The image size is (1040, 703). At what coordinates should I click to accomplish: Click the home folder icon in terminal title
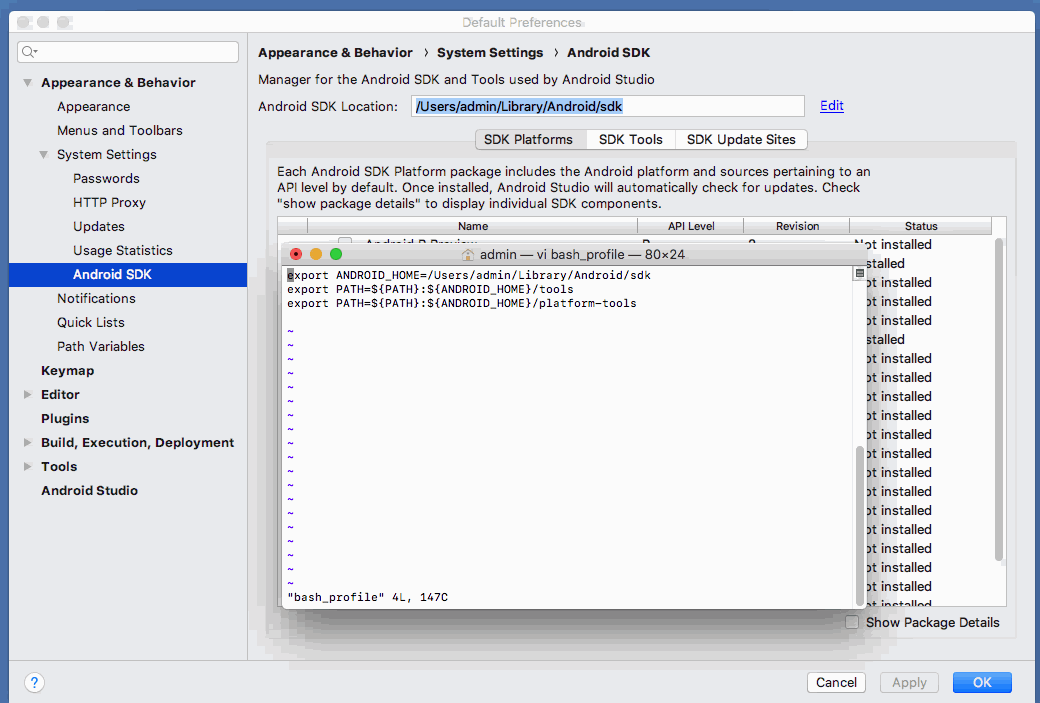click(x=468, y=255)
